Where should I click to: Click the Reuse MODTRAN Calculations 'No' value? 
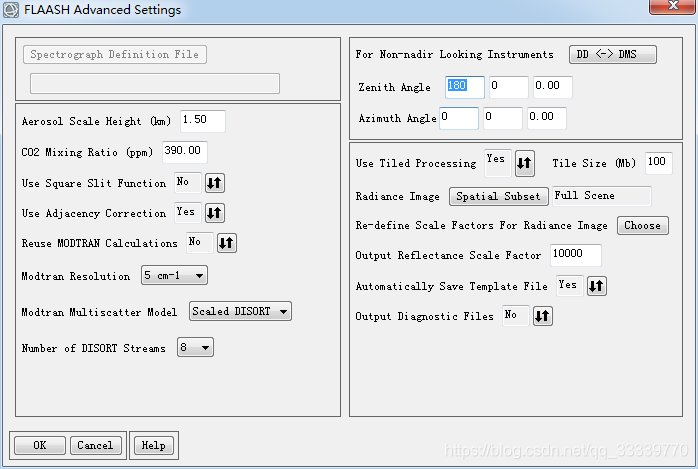pyautogui.click(x=199, y=243)
